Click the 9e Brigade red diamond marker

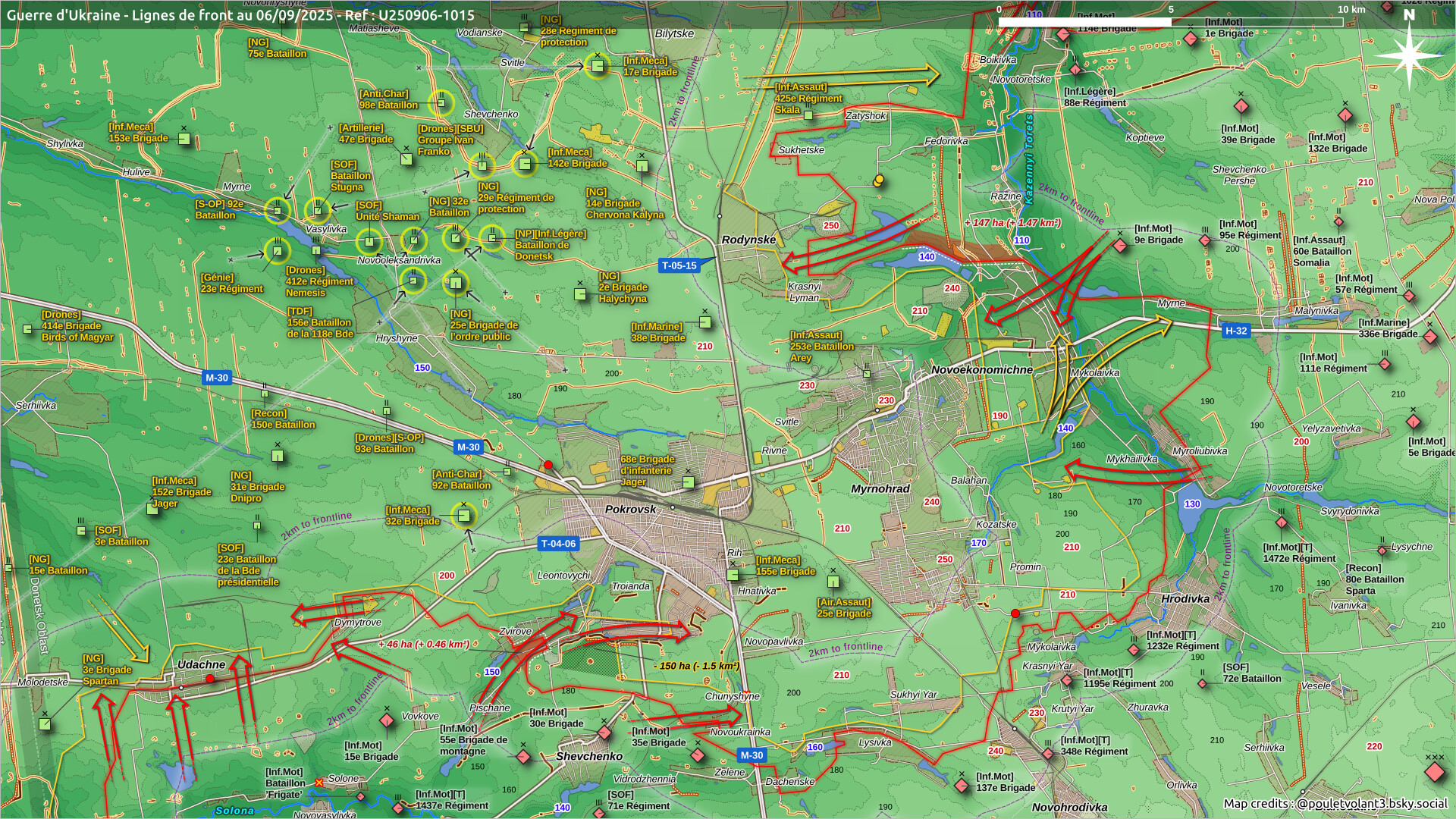[1120, 245]
